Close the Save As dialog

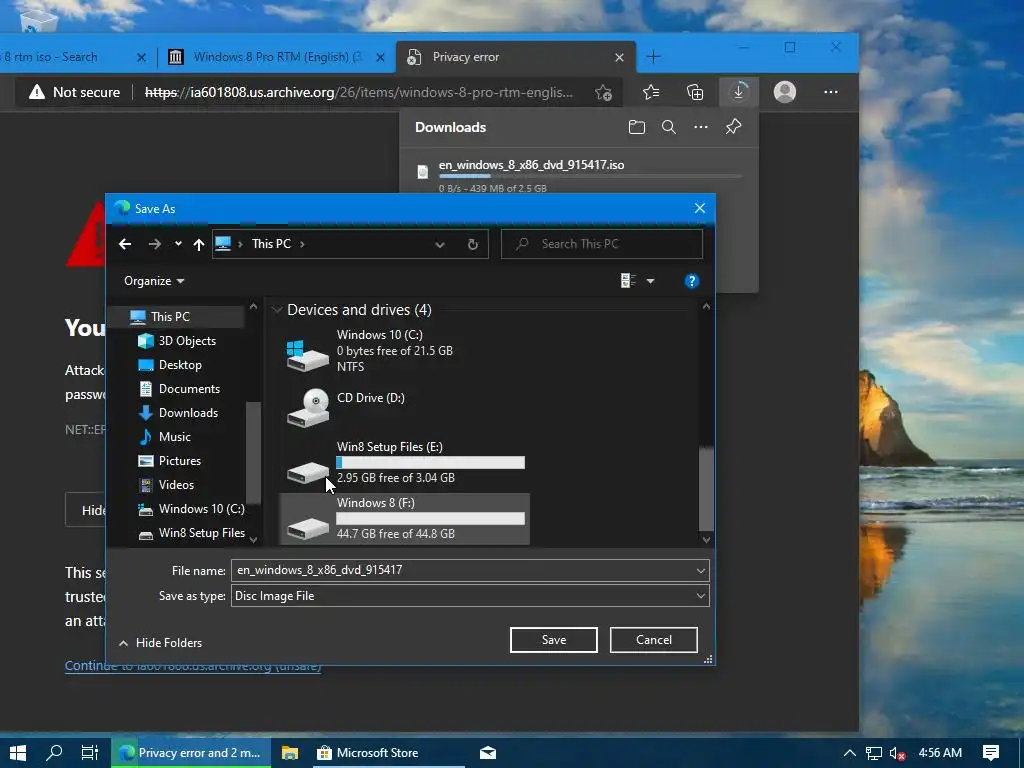pos(699,208)
